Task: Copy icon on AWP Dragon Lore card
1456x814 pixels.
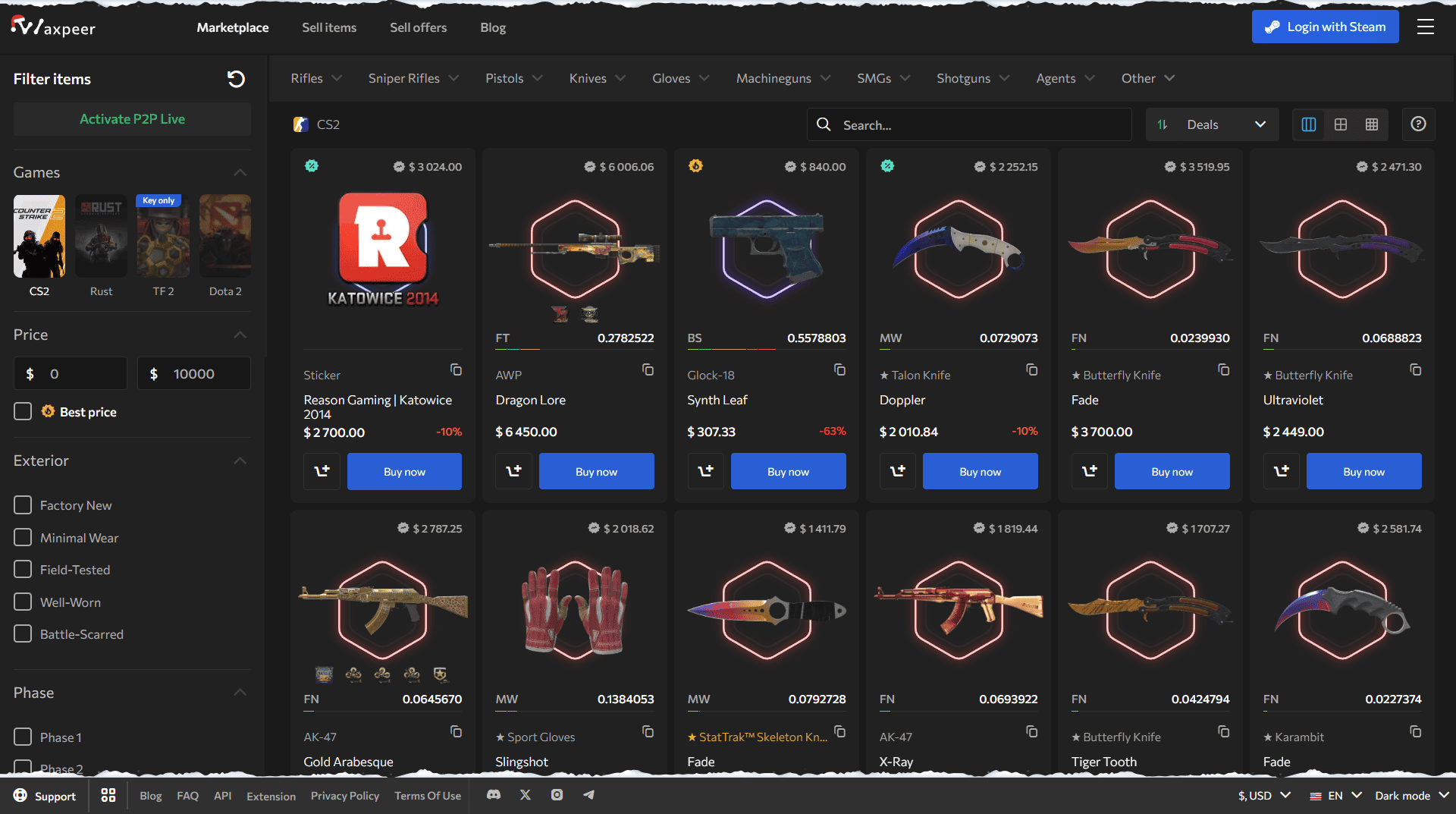Action: click(x=648, y=369)
